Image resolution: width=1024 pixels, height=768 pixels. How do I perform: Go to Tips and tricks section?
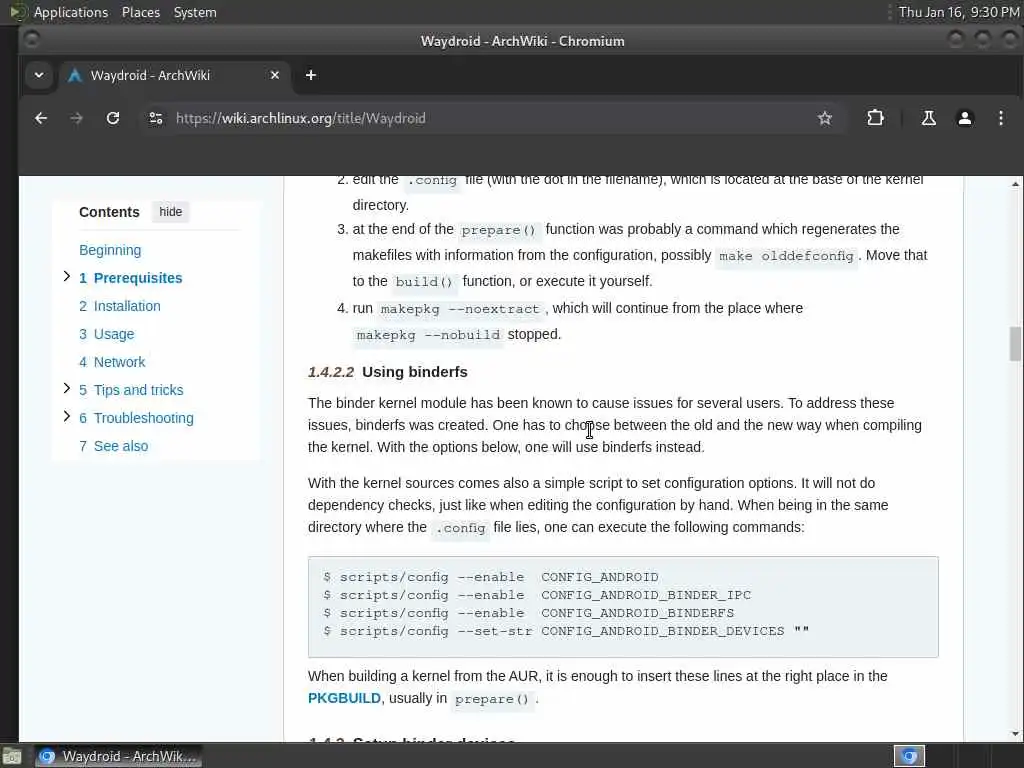pos(131,391)
